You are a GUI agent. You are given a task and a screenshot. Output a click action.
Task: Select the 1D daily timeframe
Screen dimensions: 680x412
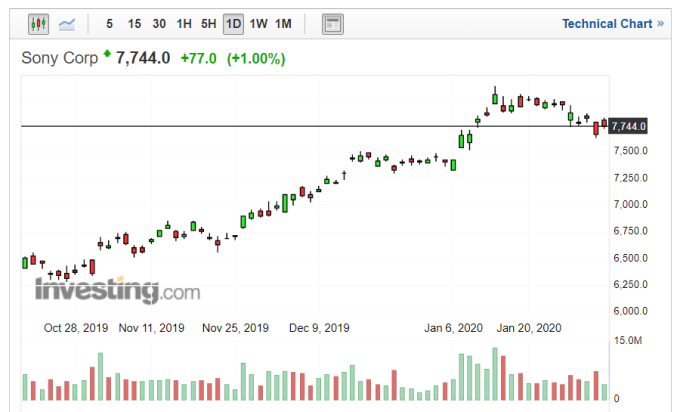(233, 24)
